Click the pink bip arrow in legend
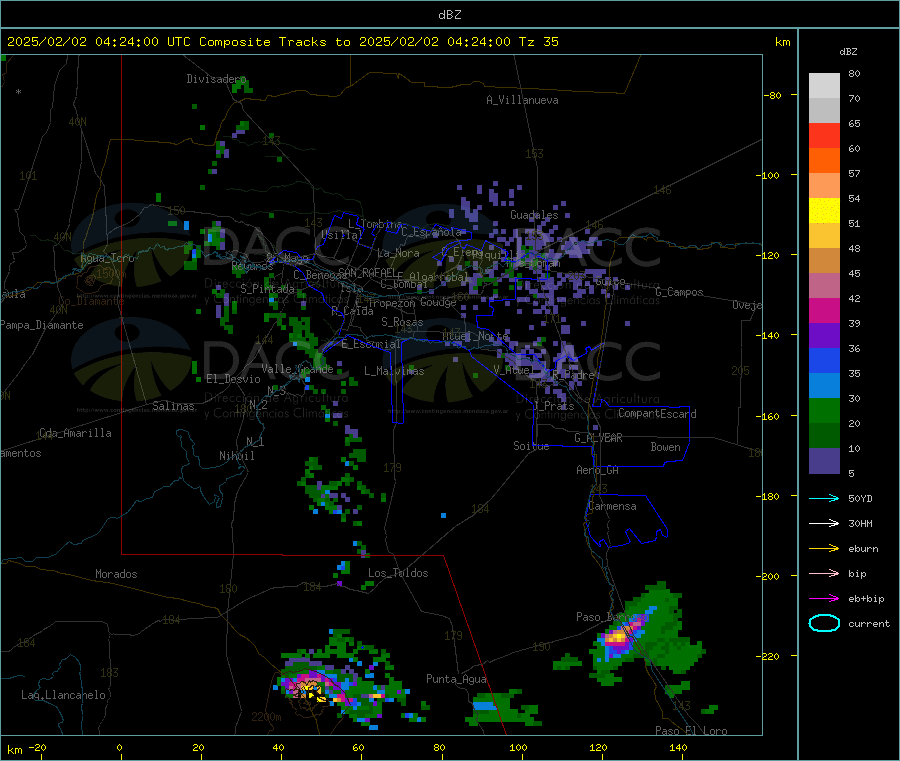This screenshot has height=761, width=900. point(824,573)
